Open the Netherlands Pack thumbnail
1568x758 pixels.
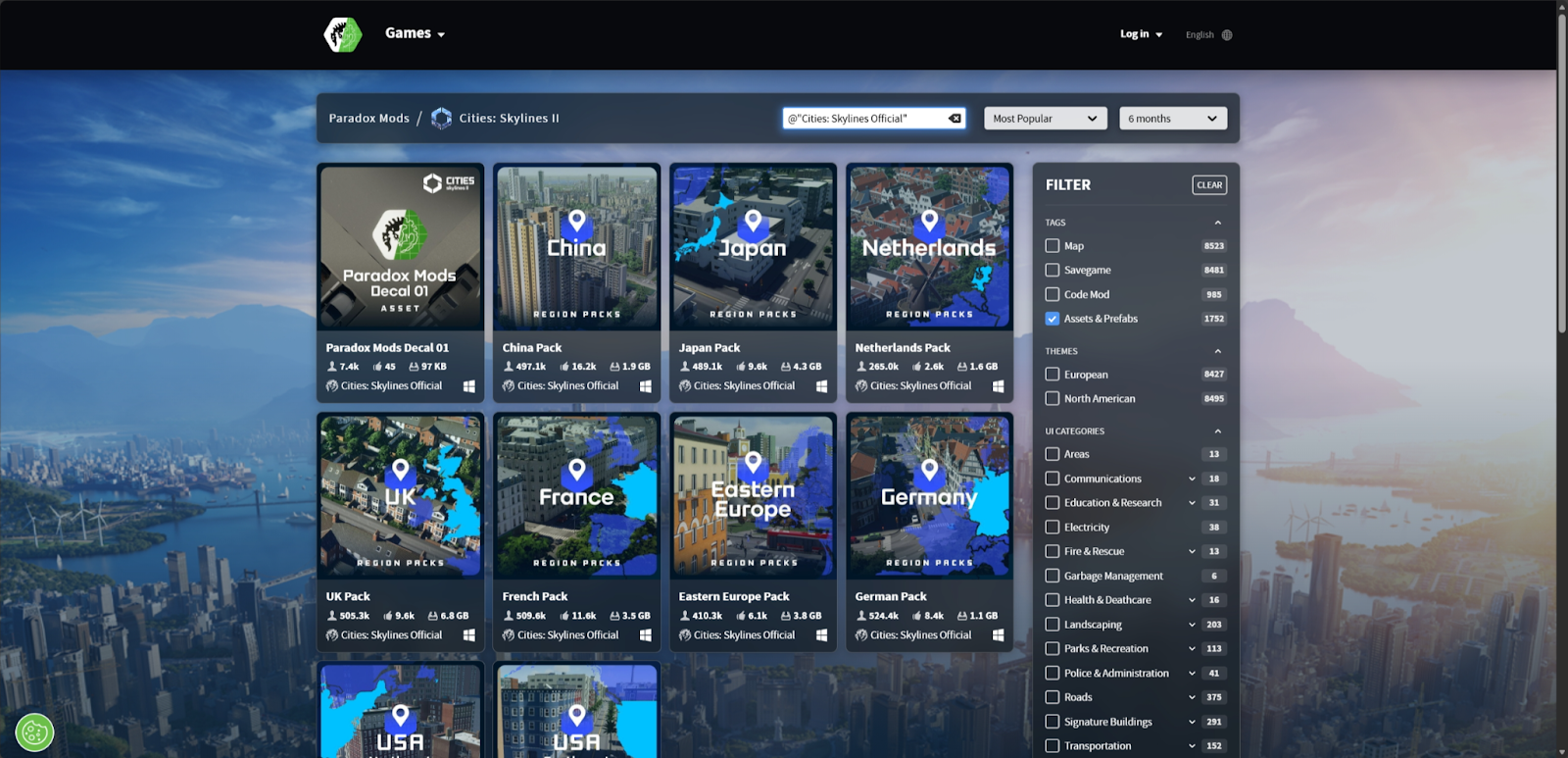(929, 247)
